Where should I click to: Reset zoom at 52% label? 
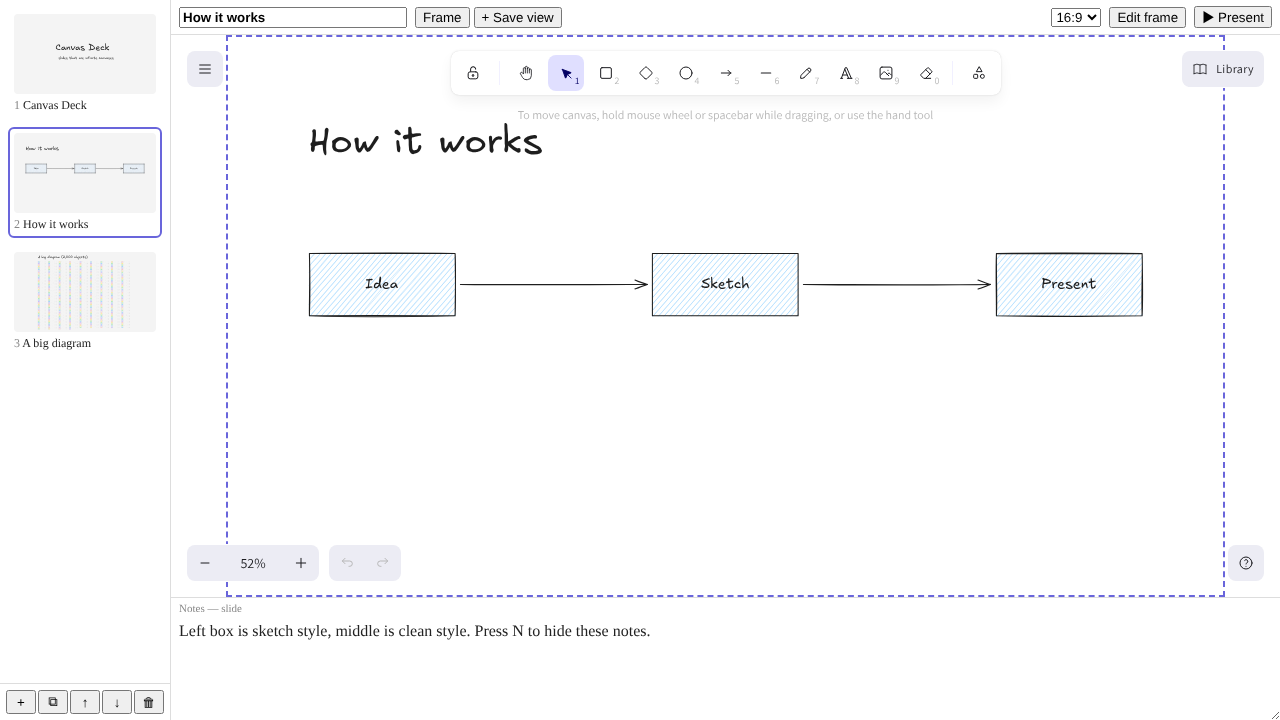click(x=253, y=563)
